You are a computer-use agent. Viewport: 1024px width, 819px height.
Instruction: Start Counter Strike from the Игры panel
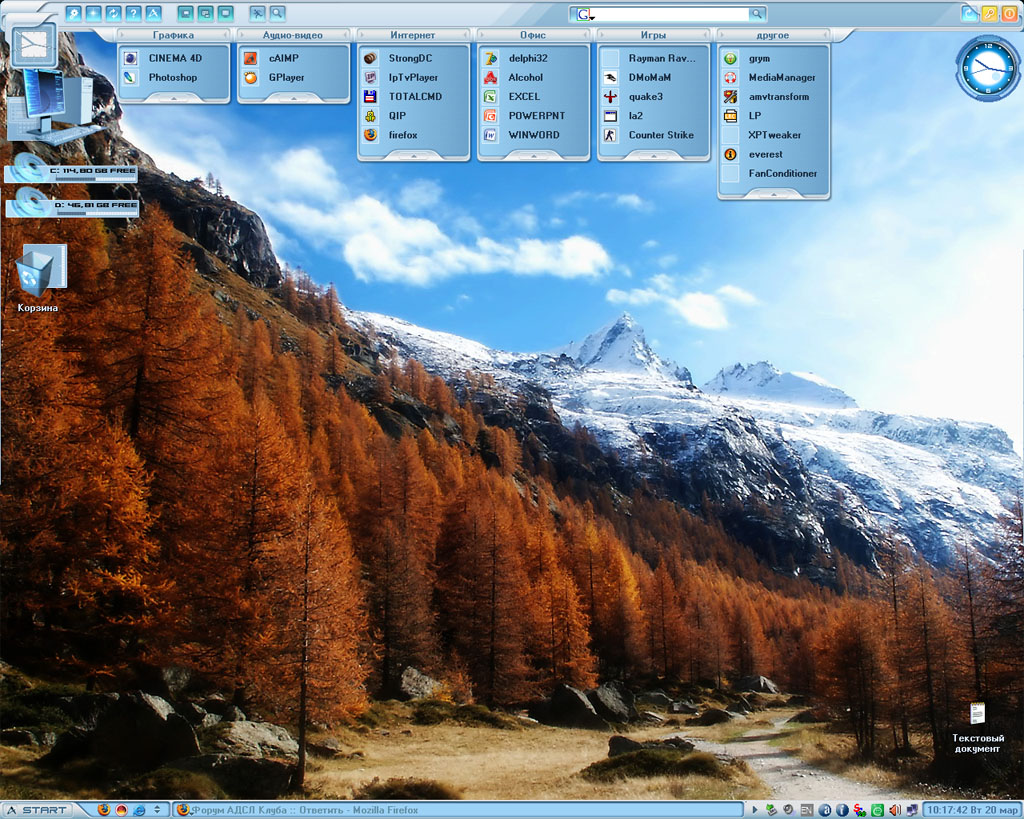tap(660, 135)
